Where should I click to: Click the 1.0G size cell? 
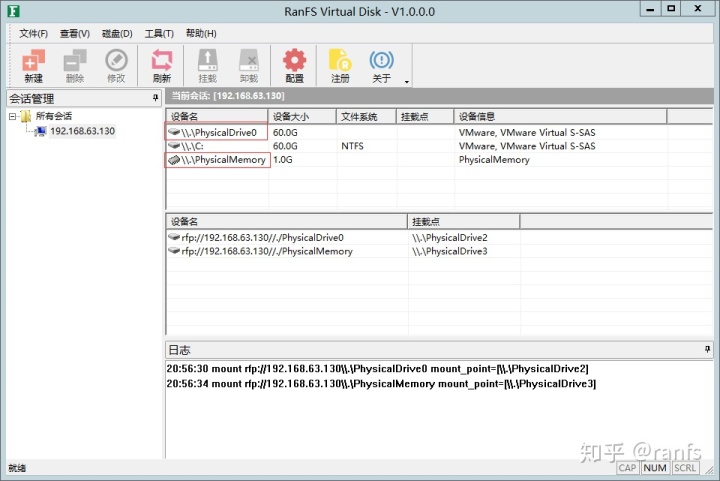283,160
